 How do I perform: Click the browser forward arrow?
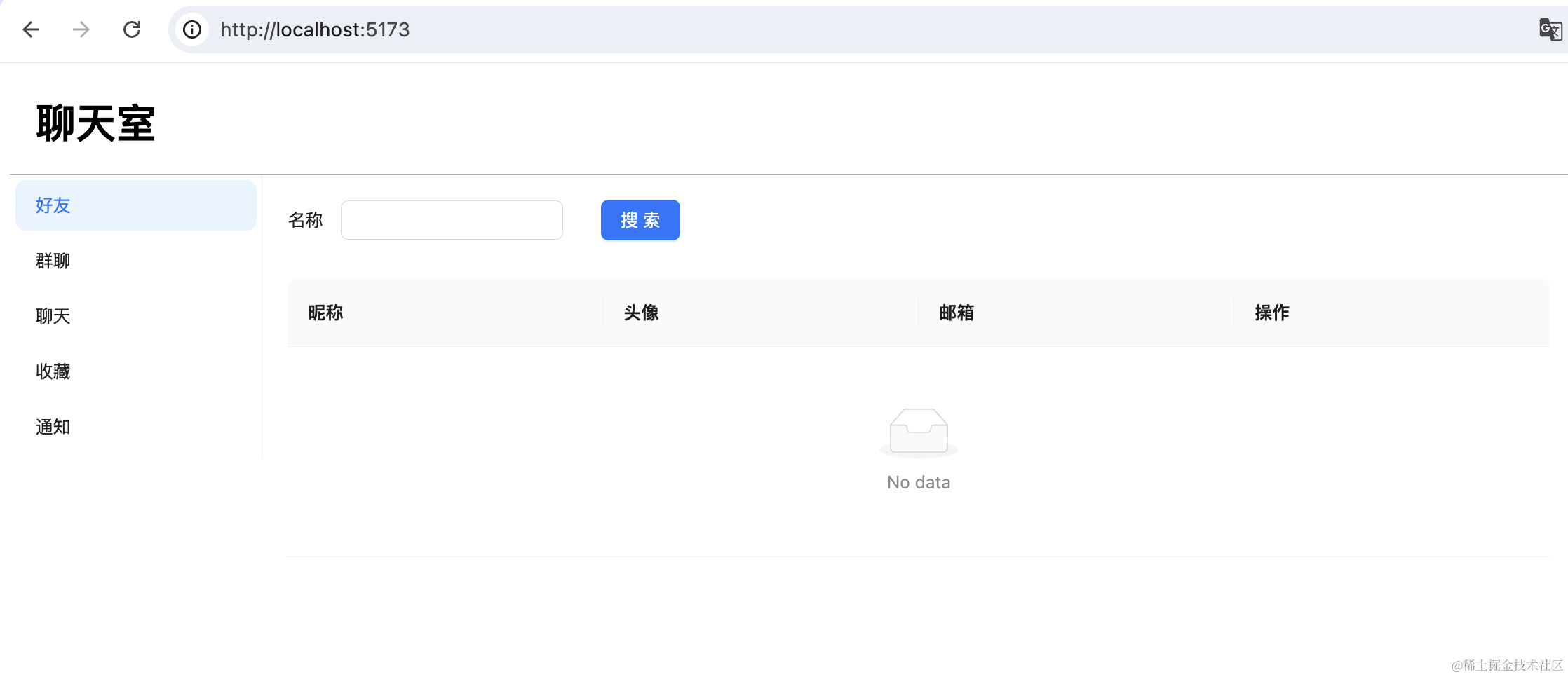pos(81,29)
